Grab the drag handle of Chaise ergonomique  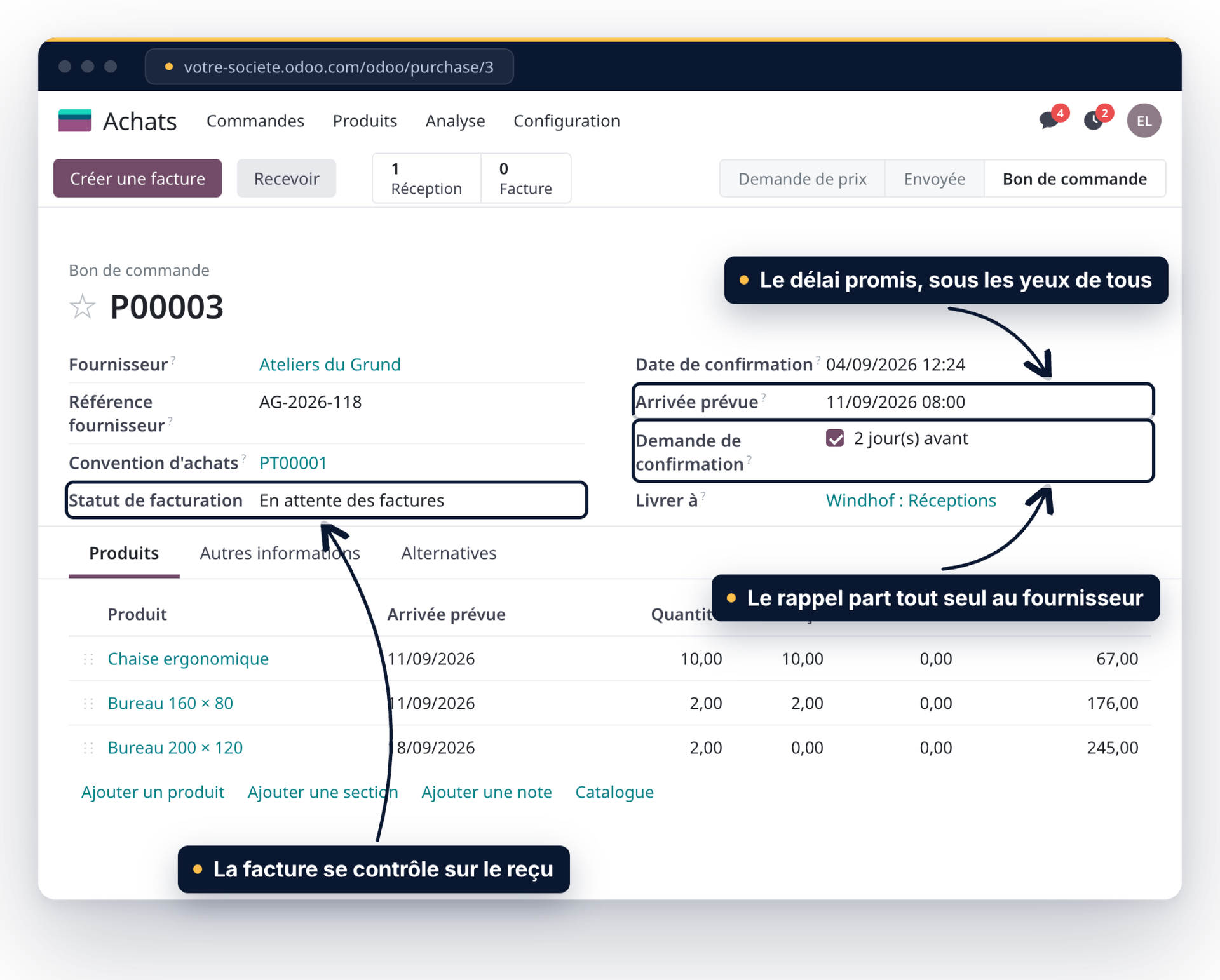coord(88,659)
